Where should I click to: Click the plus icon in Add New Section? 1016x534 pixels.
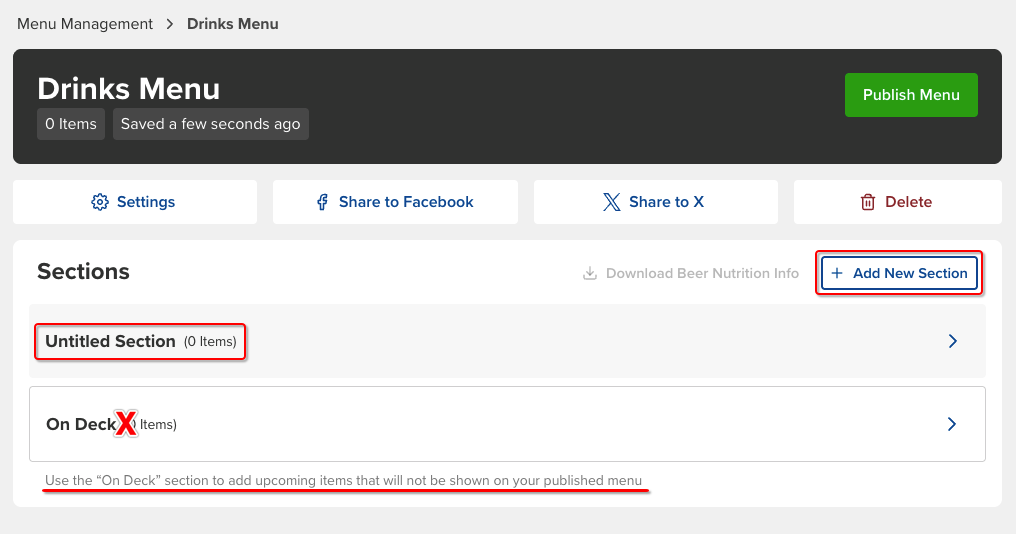coord(837,273)
